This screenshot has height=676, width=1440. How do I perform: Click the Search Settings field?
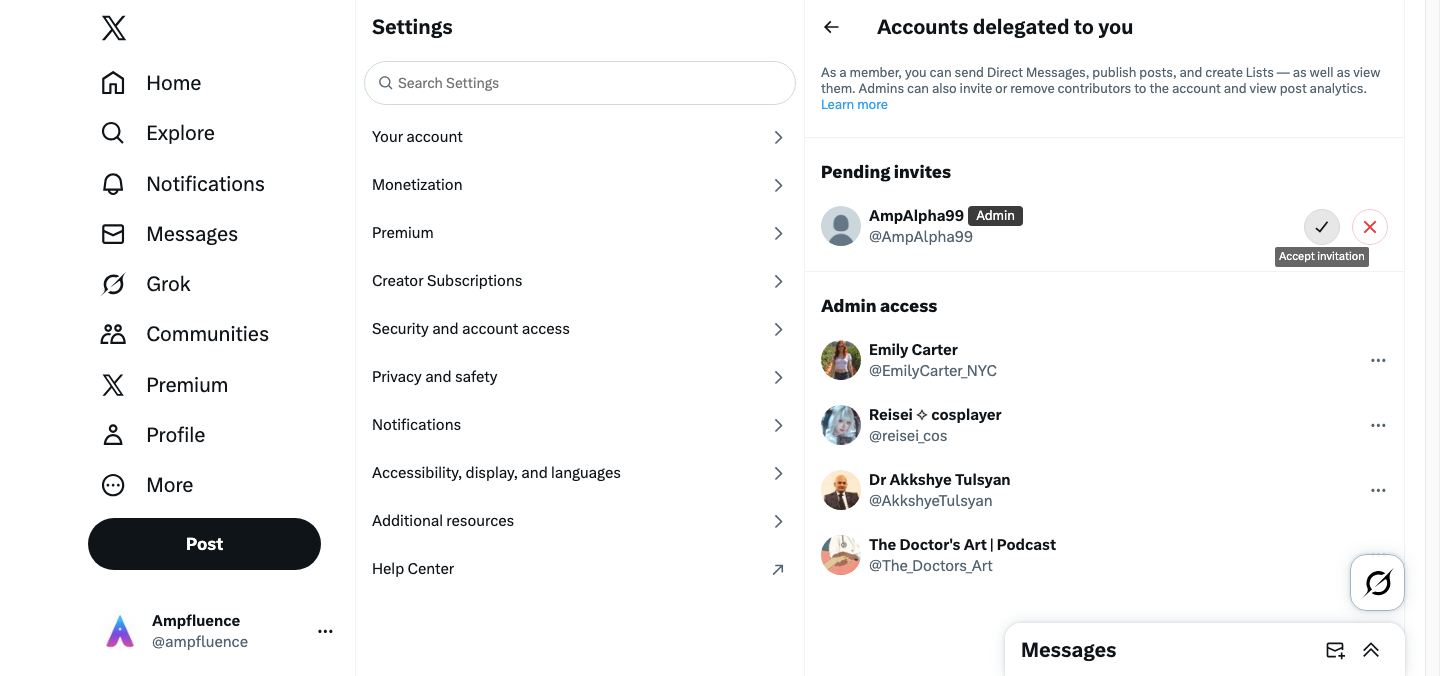(x=580, y=83)
